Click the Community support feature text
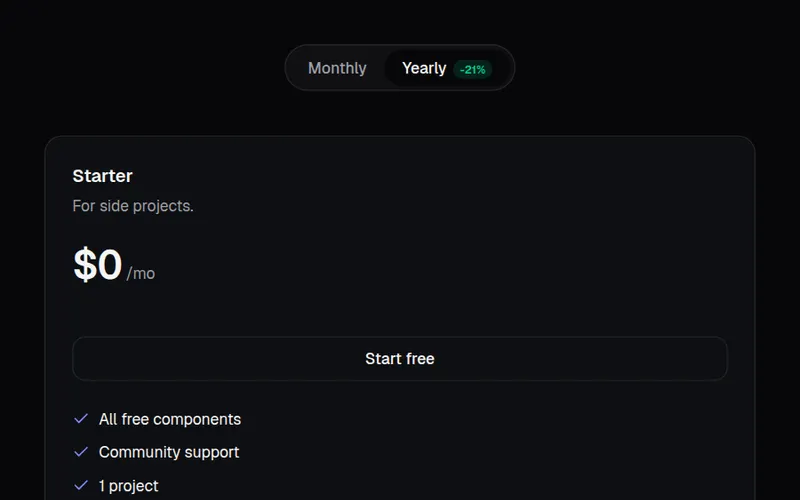The height and width of the screenshot is (500, 800). coord(169,453)
